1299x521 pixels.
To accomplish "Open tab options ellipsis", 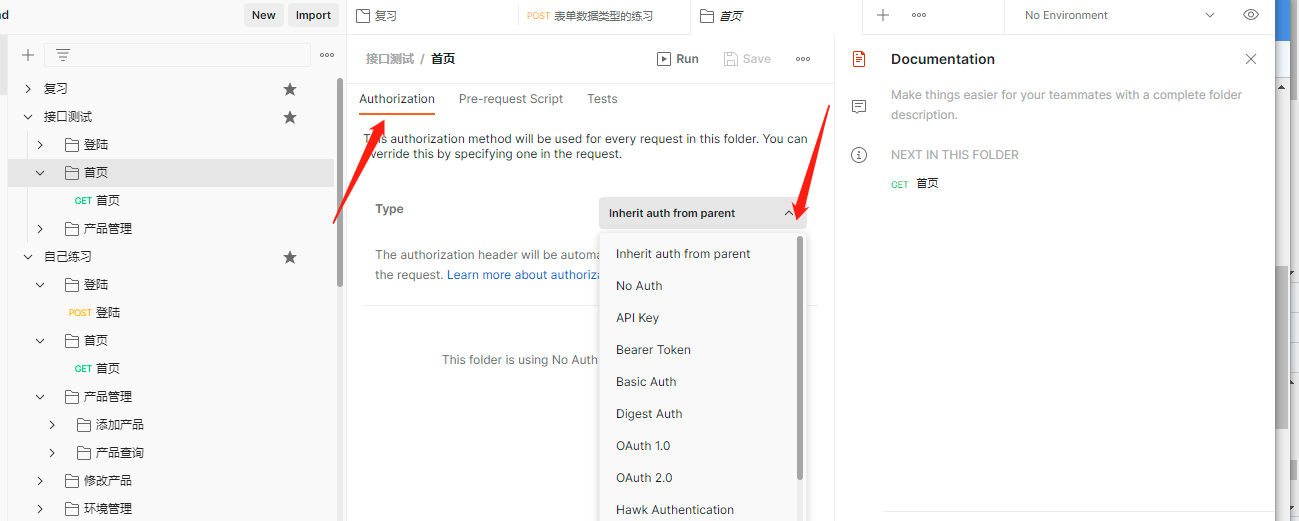I will tap(919, 15).
